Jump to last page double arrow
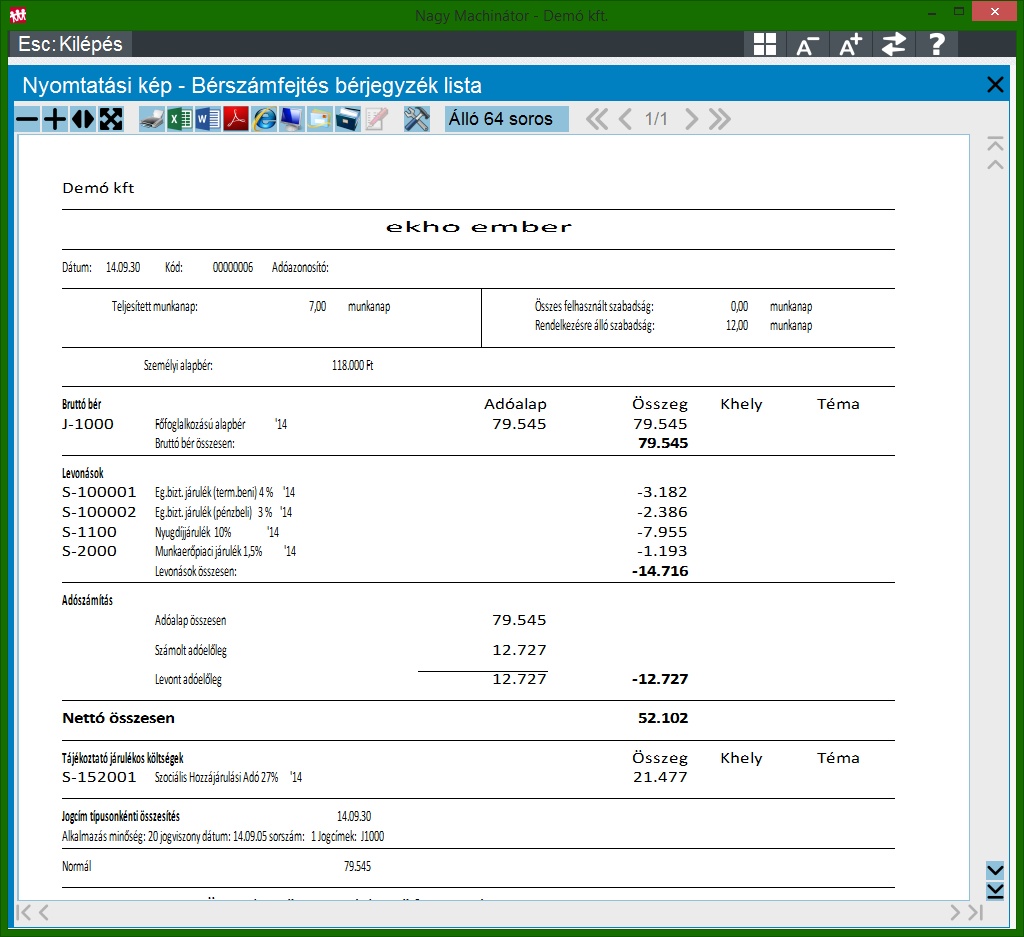 click(719, 120)
